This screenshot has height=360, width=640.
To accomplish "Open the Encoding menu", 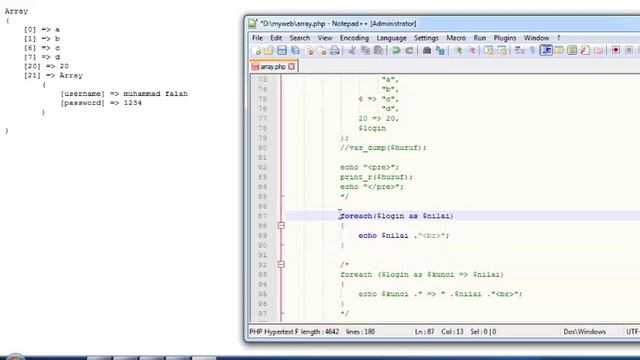I will 354,38.
